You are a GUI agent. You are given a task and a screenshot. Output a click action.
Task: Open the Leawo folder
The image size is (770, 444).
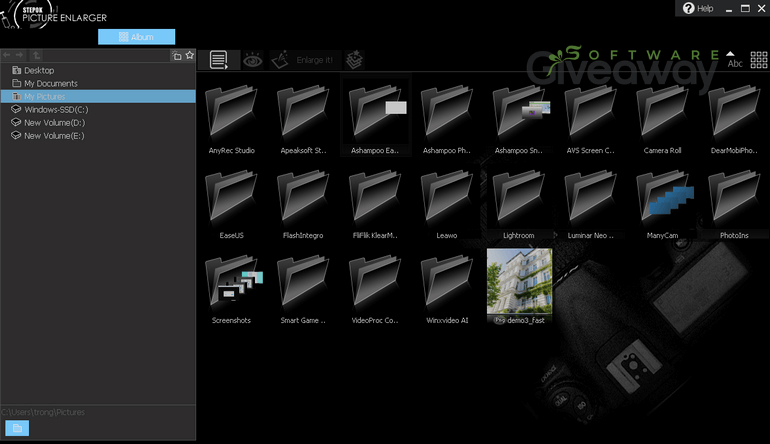coord(446,204)
